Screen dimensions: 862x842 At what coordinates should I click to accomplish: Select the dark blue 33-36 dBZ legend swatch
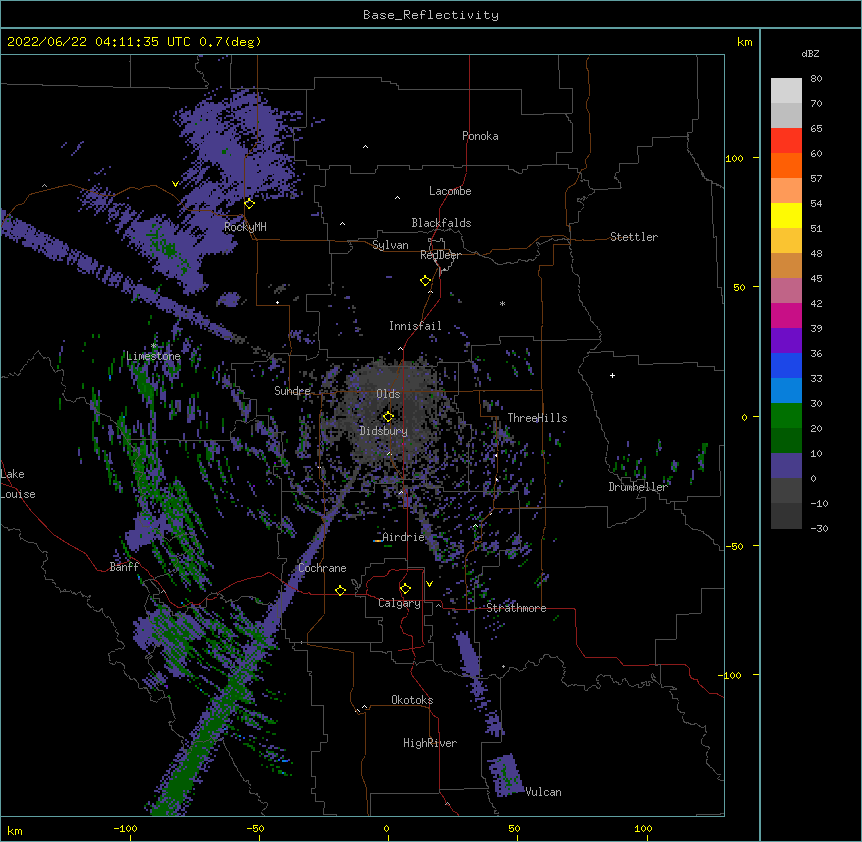(786, 365)
